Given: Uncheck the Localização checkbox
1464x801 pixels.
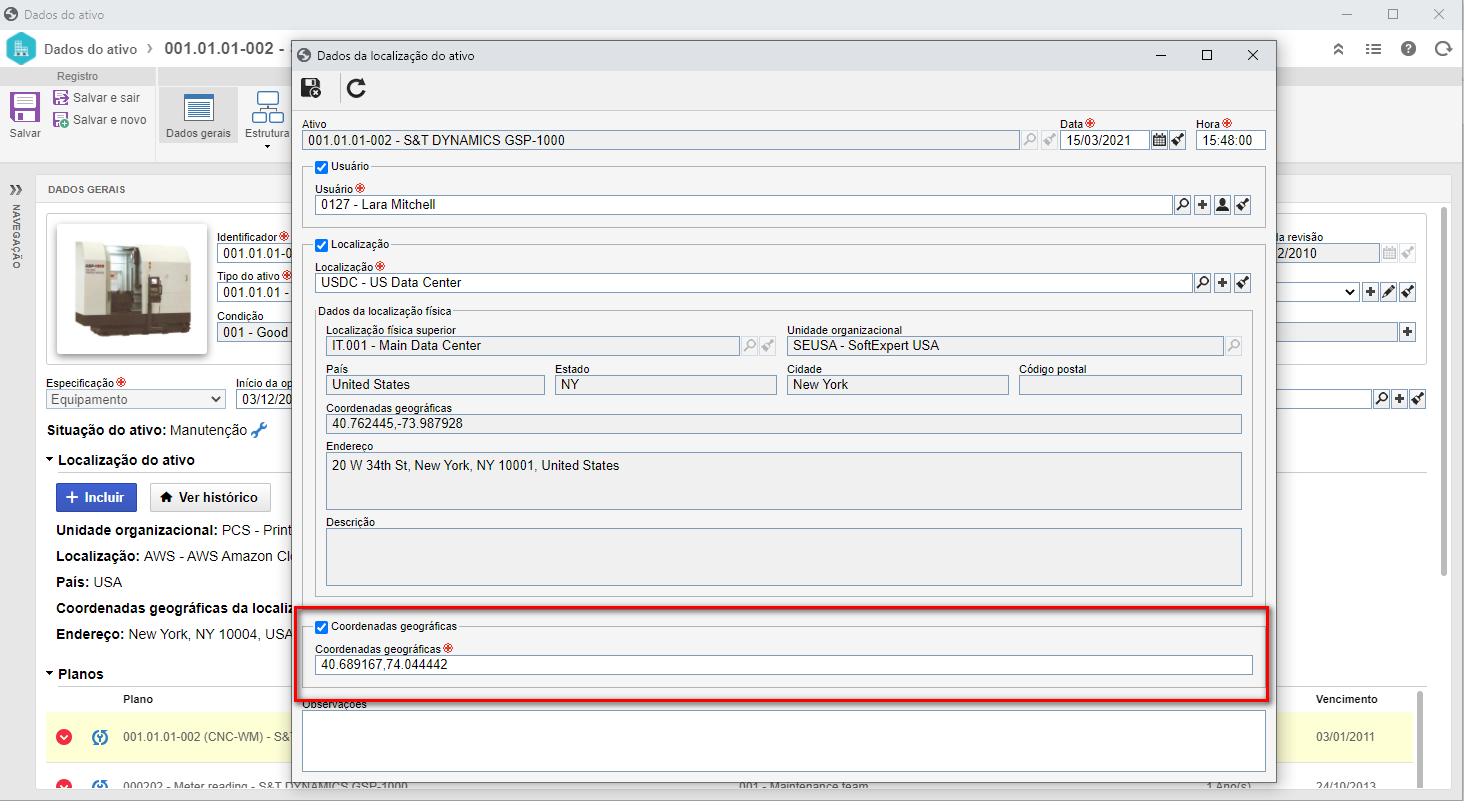Looking at the screenshot, I should 321,244.
